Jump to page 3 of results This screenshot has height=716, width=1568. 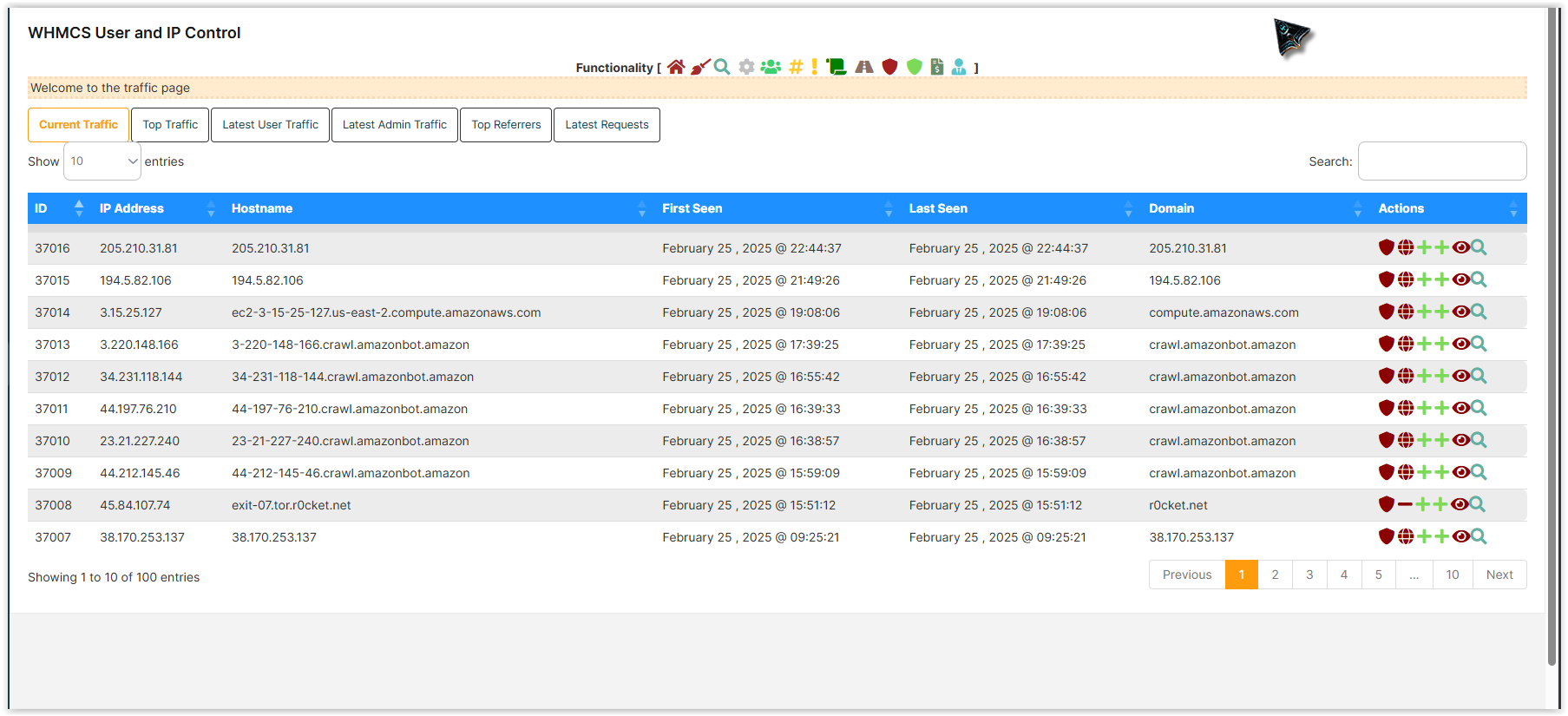point(1309,575)
